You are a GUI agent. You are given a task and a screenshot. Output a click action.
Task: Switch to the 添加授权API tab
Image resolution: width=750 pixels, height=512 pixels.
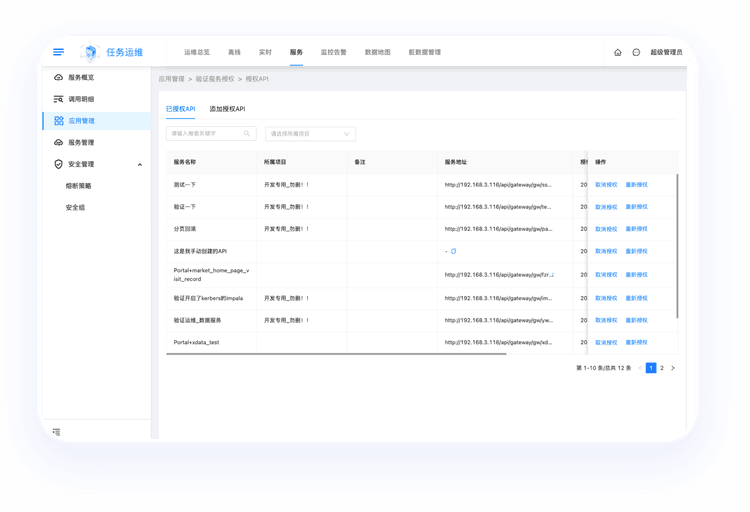(x=227, y=108)
